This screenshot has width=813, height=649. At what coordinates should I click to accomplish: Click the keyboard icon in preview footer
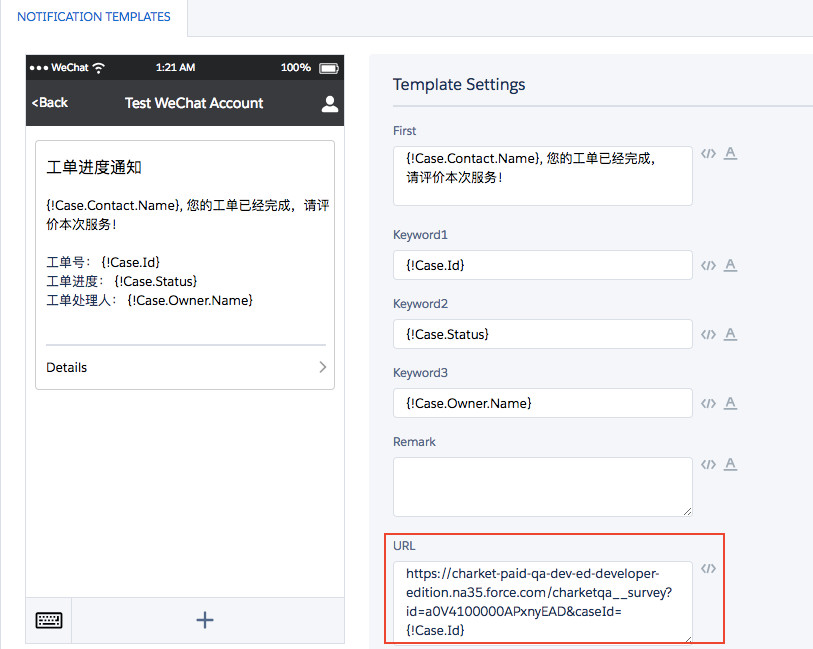pyautogui.click(x=49, y=620)
